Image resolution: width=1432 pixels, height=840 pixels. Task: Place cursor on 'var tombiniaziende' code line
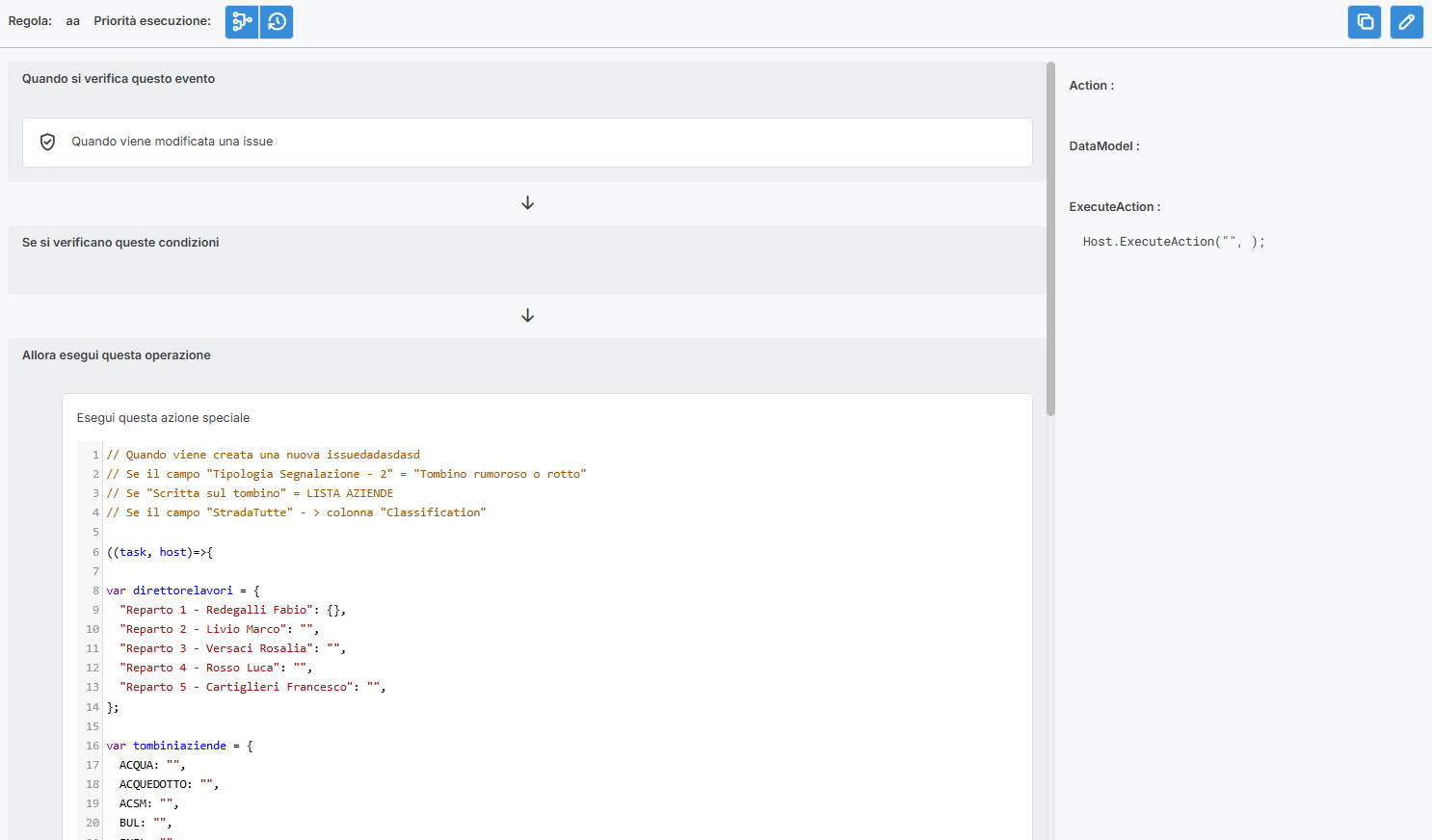(x=179, y=746)
